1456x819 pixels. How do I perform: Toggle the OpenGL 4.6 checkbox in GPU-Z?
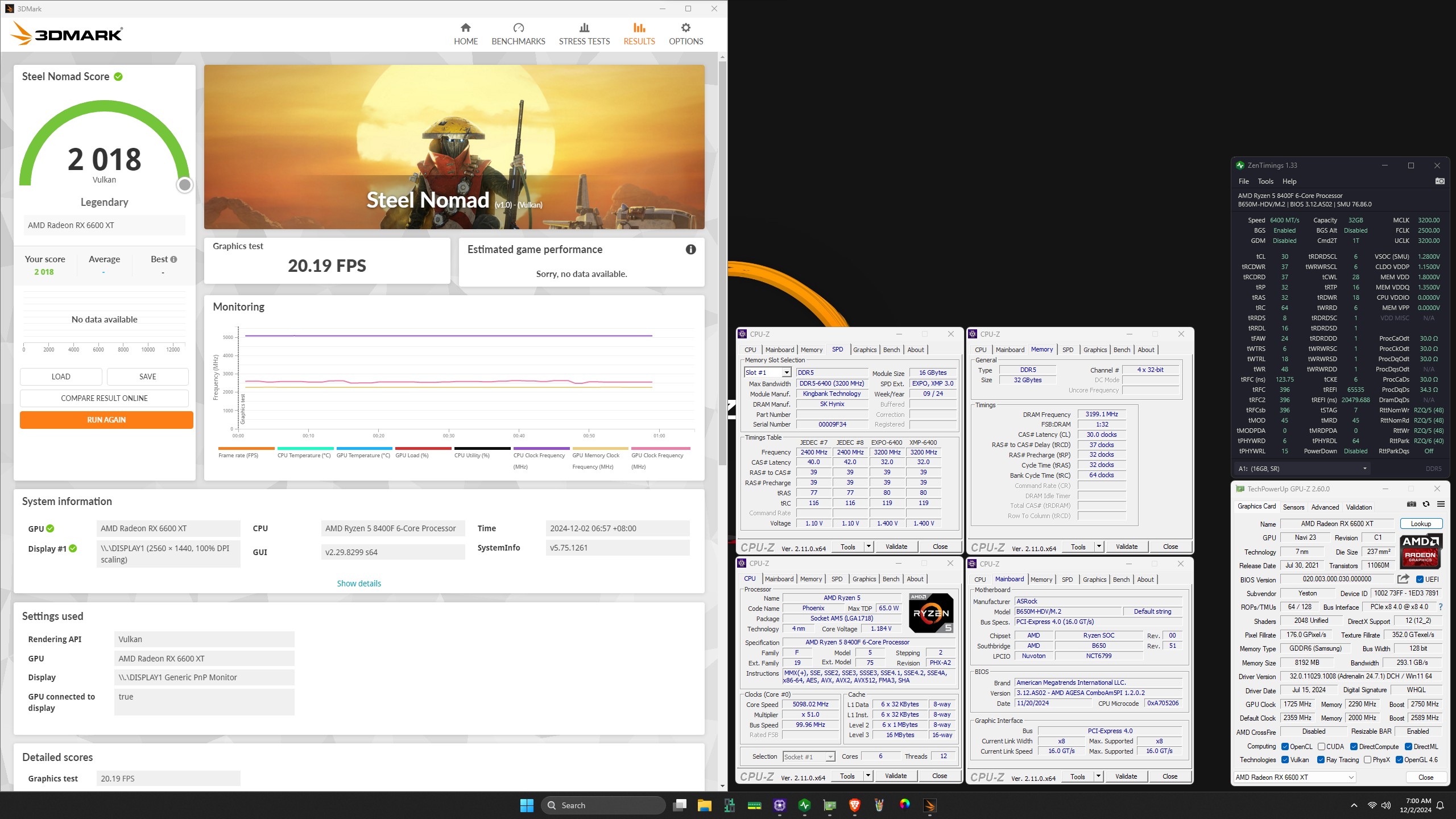pos(1399,759)
